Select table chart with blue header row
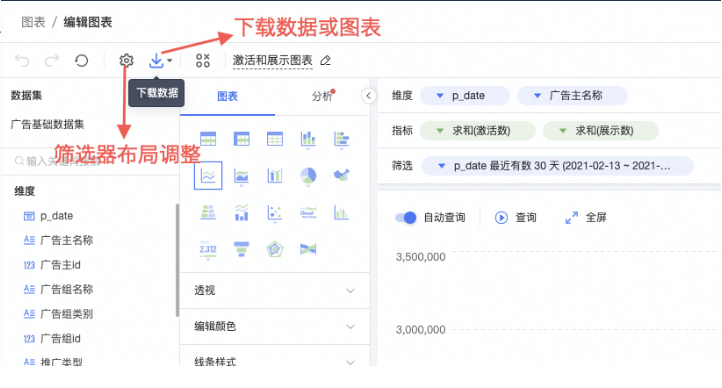The height and width of the screenshot is (388, 722). [208, 139]
